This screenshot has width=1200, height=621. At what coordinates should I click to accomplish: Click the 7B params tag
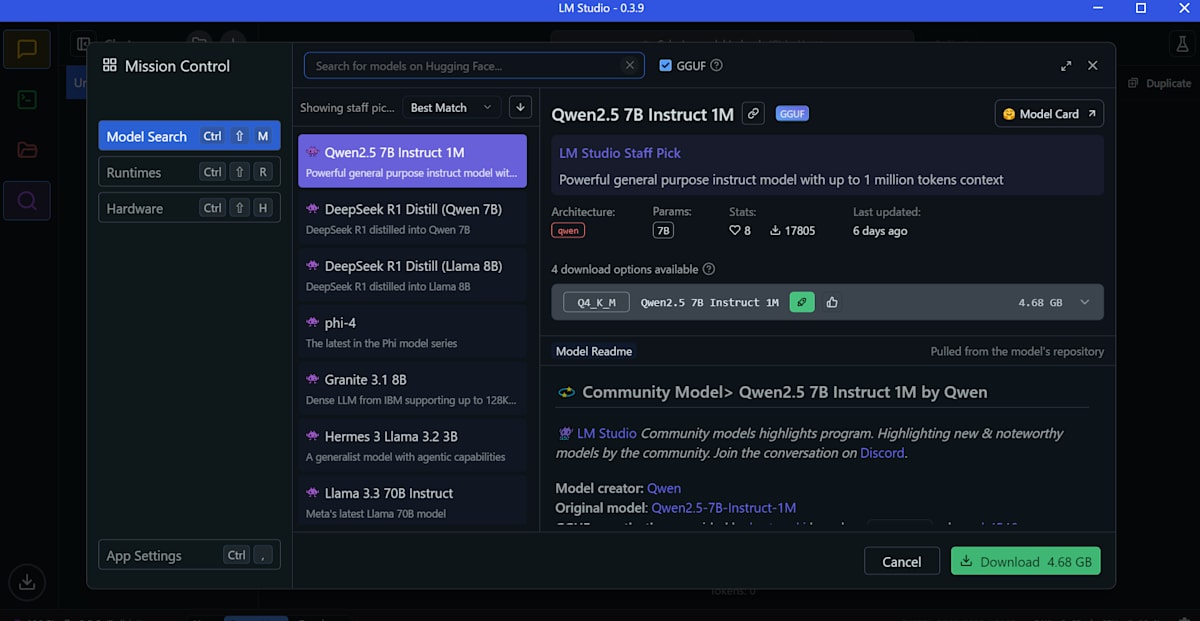663,231
